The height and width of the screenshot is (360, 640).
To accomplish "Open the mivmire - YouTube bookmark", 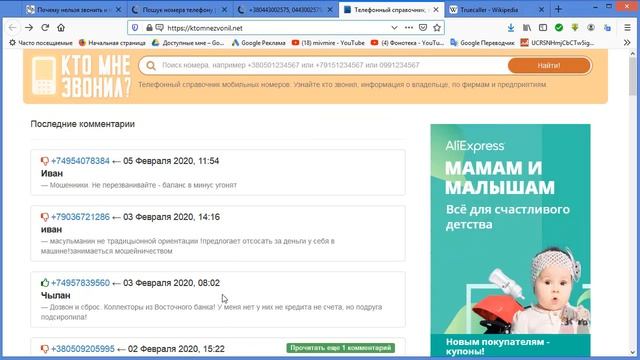I will pos(328,42).
